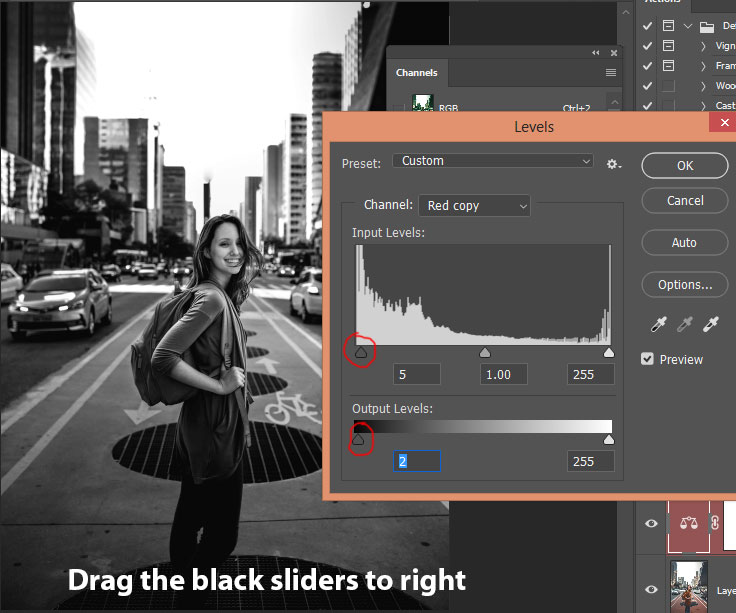Select the Vign action name
Viewport: 736px width, 613px height.
(x=725, y=46)
